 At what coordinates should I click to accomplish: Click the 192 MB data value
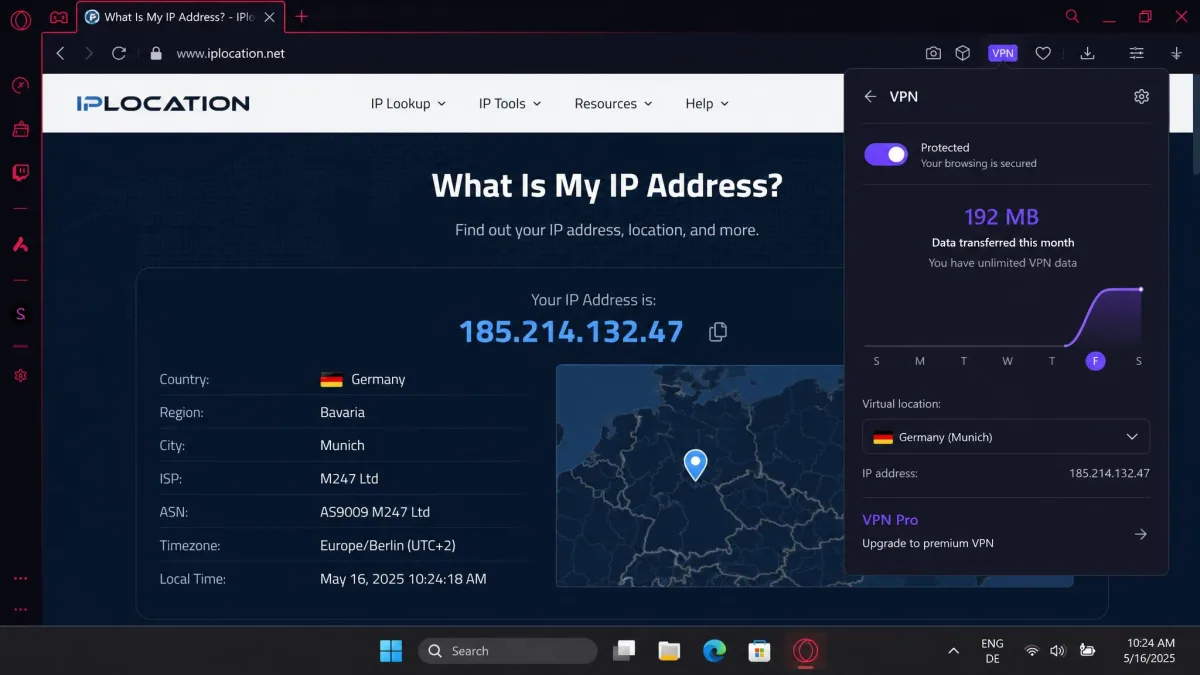click(x=1001, y=217)
